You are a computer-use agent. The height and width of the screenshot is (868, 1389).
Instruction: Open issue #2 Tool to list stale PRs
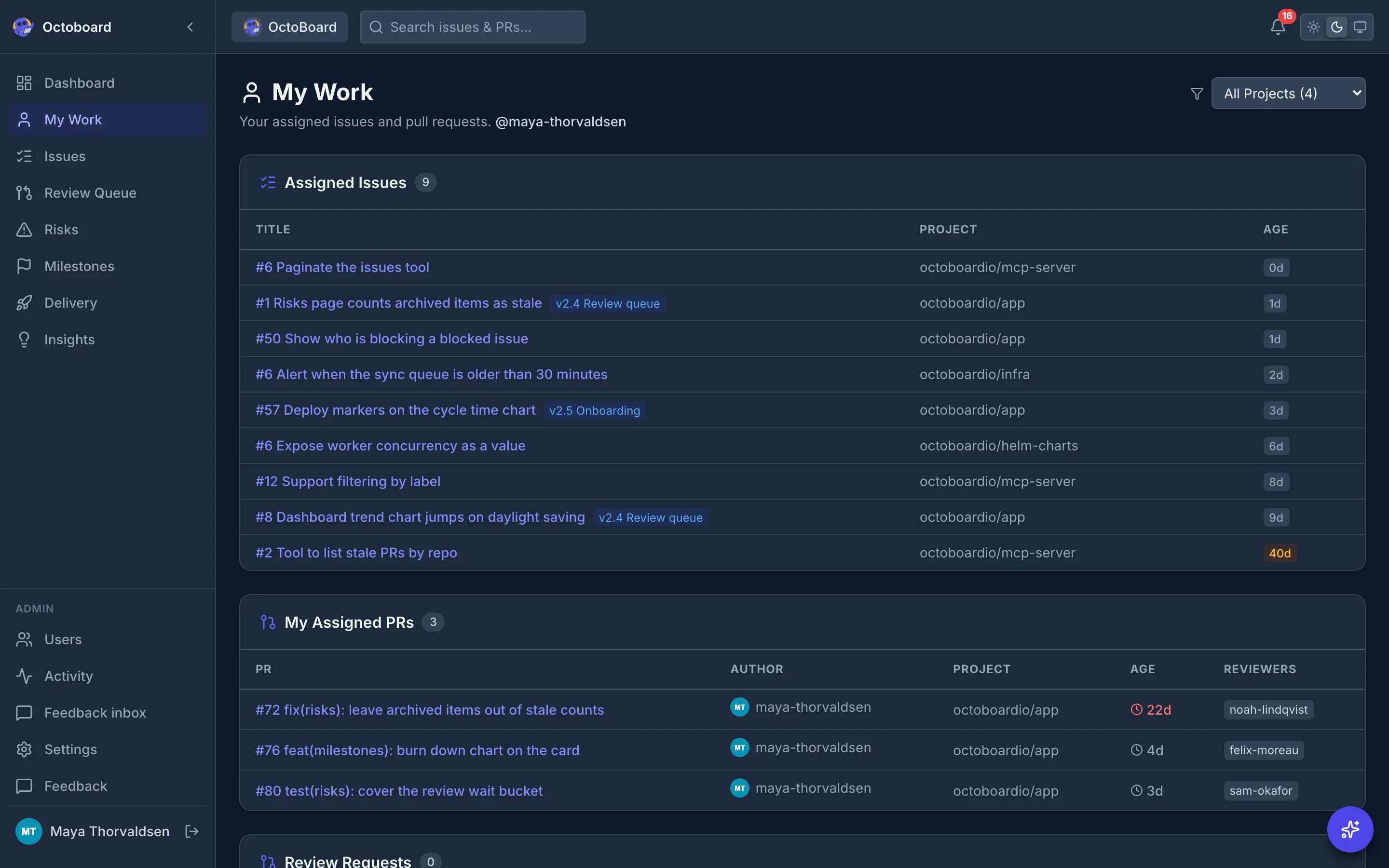pyautogui.click(x=356, y=553)
